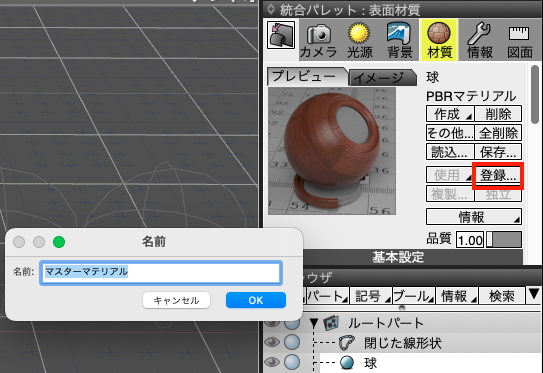543x373 pixels.
Task: Collapse the 統合パレット title disclosure icon
Action: click(271, 9)
